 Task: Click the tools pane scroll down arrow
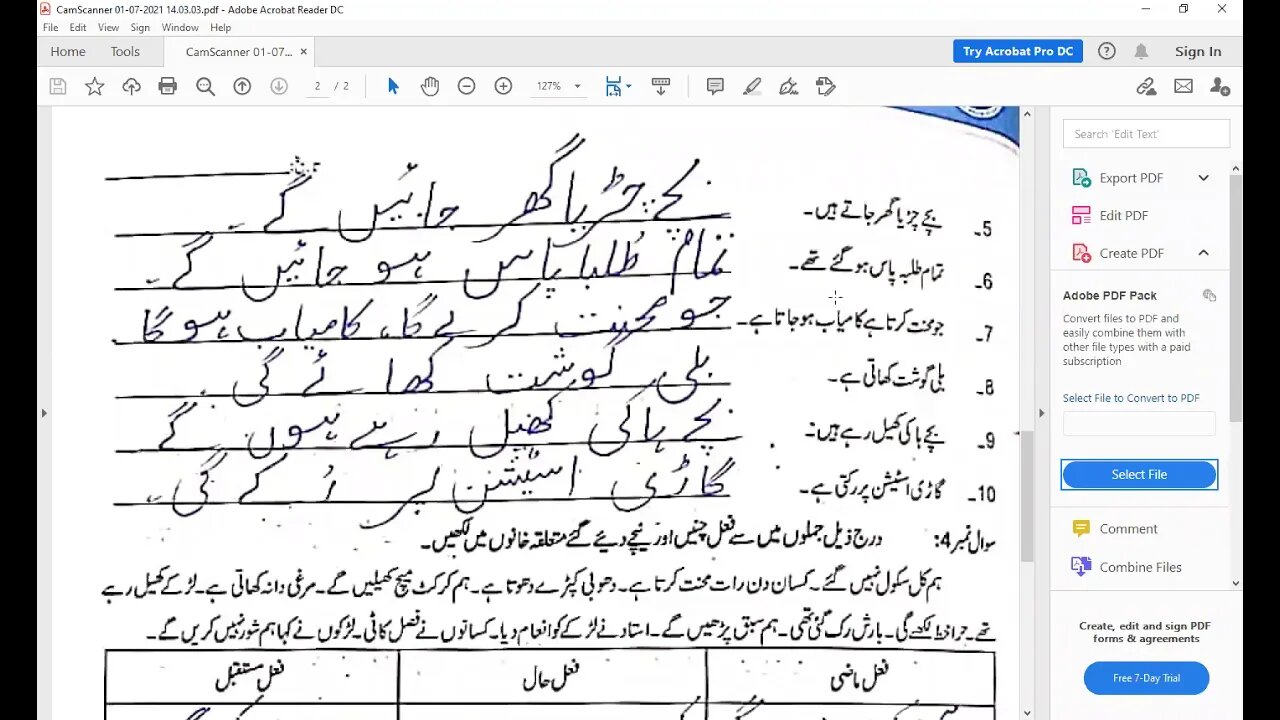click(x=1237, y=583)
